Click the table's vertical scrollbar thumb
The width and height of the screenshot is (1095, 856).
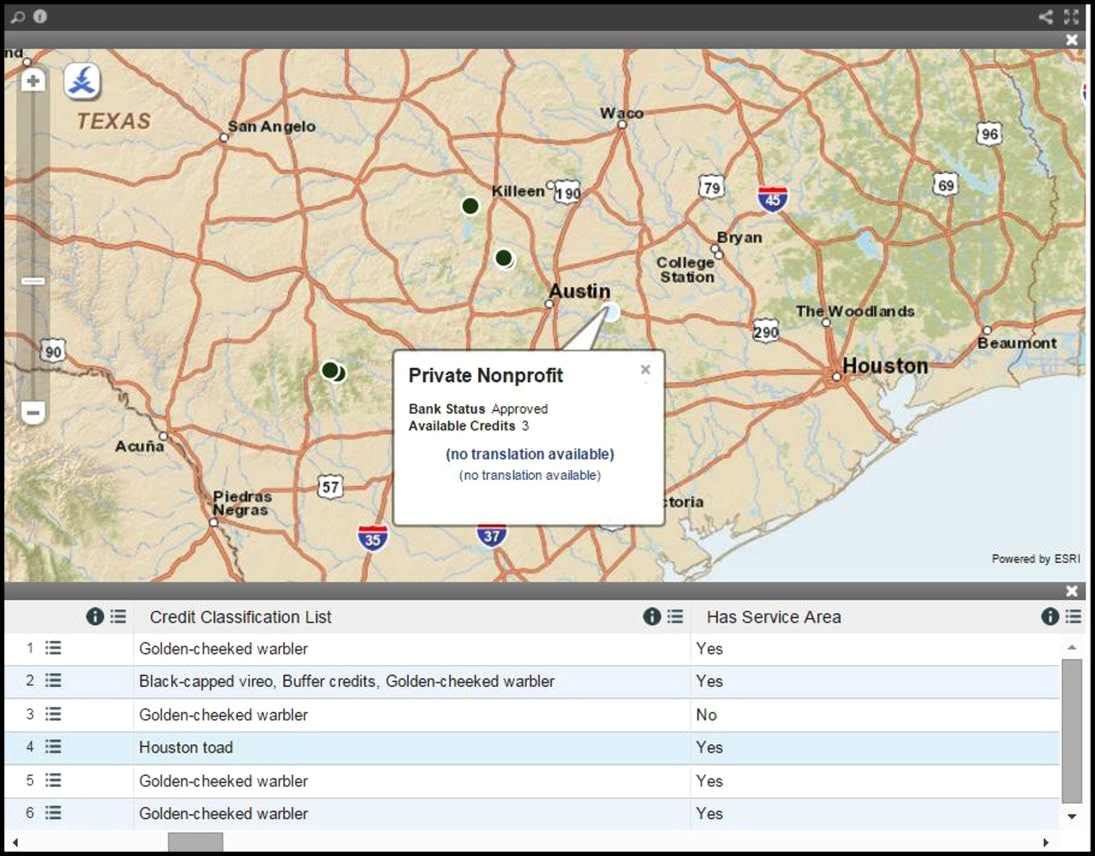(1071, 730)
